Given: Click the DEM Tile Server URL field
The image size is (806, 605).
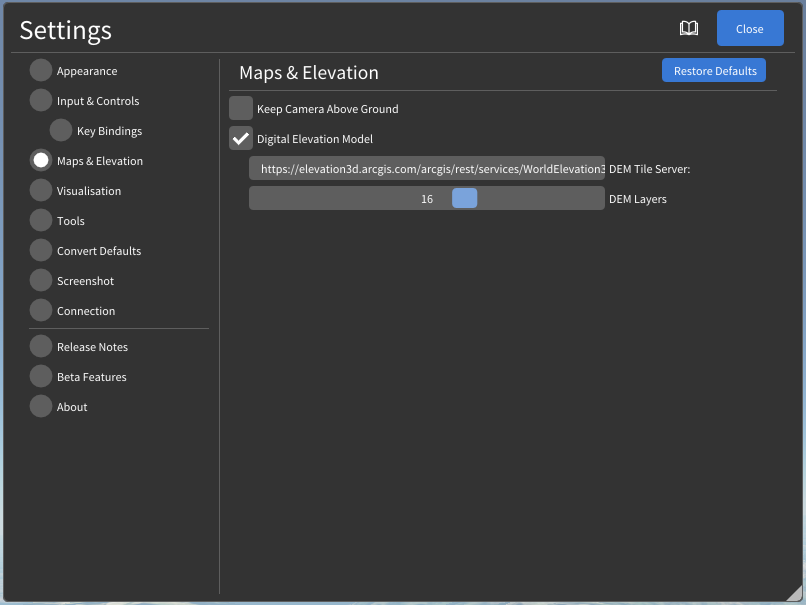Looking at the screenshot, I should (x=427, y=169).
